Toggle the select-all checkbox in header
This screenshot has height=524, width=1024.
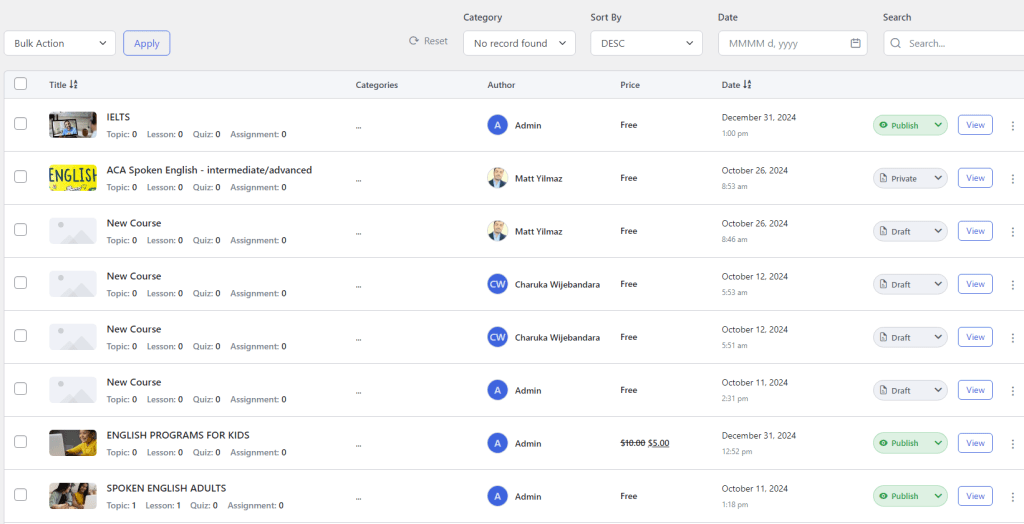(21, 84)
